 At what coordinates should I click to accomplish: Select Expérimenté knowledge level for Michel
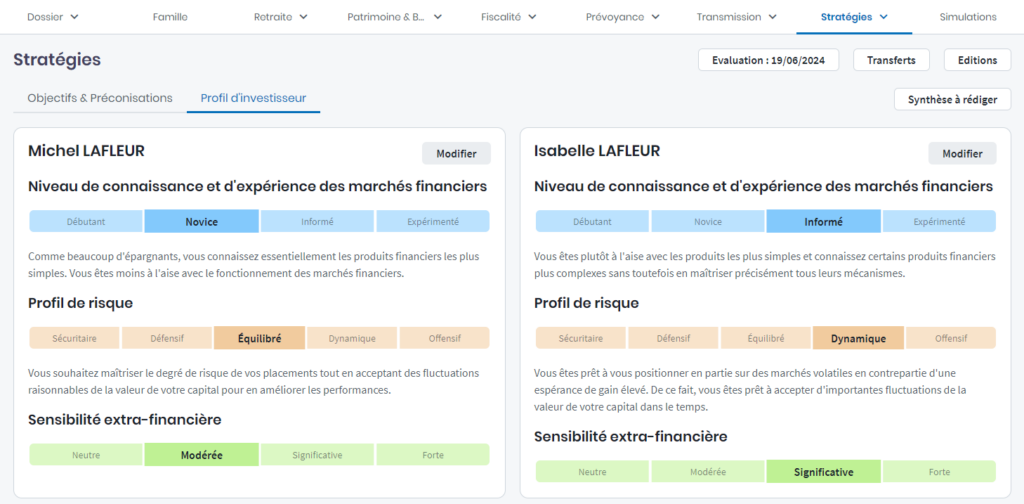[x=432, y=222]
